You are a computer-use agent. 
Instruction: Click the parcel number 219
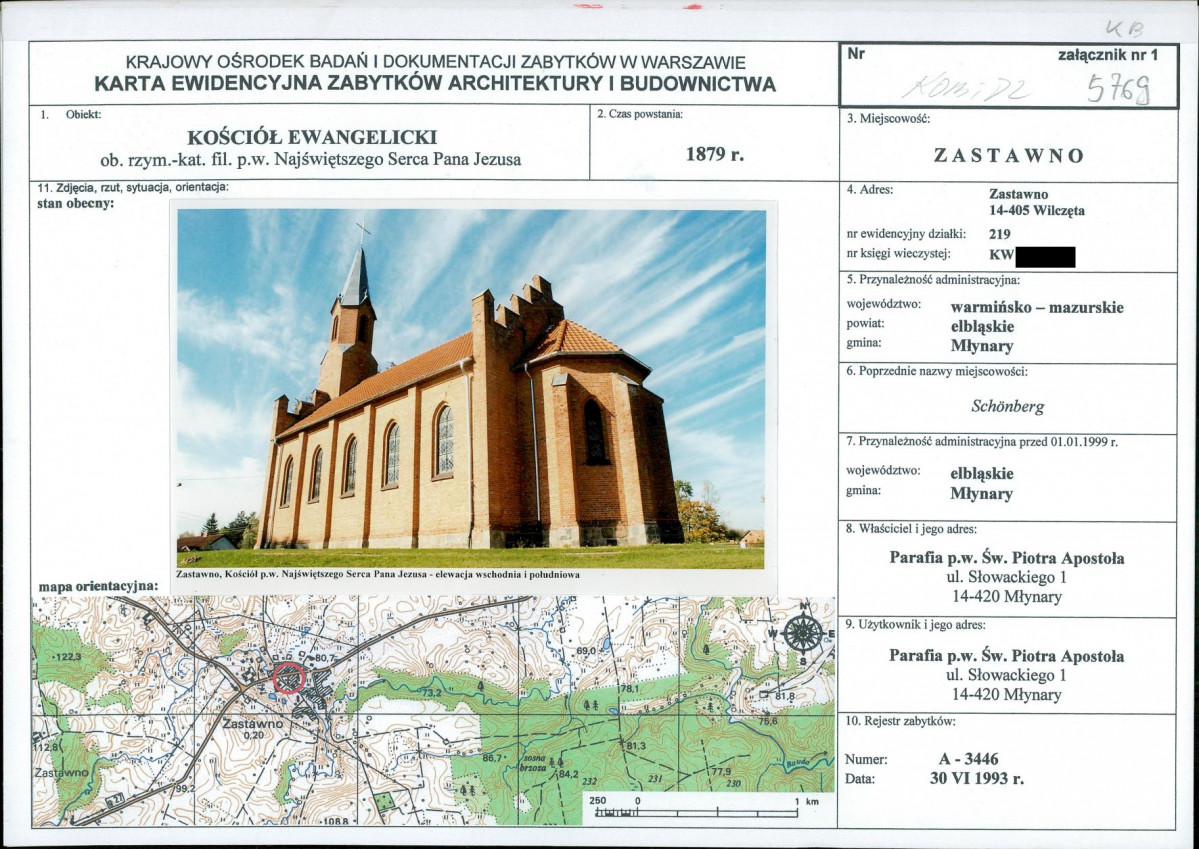(x=999, y=234)
